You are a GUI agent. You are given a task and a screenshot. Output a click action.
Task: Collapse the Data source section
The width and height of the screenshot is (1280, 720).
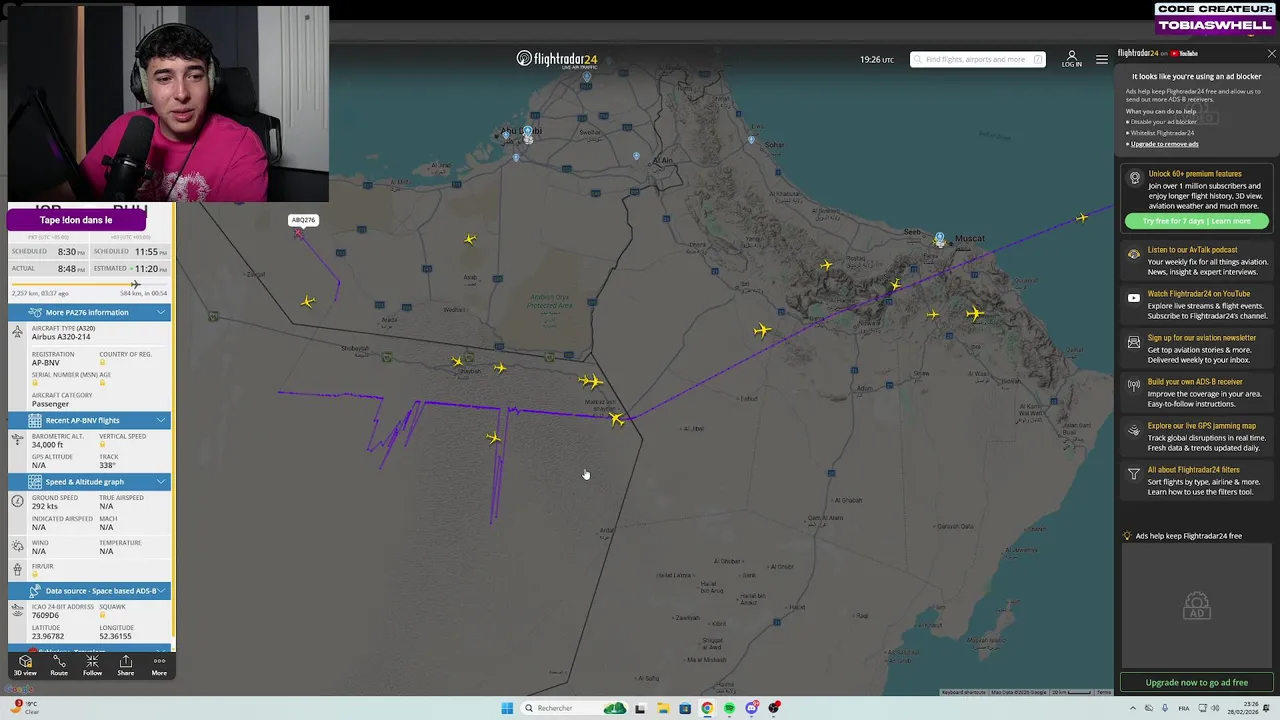pos(90,591)
